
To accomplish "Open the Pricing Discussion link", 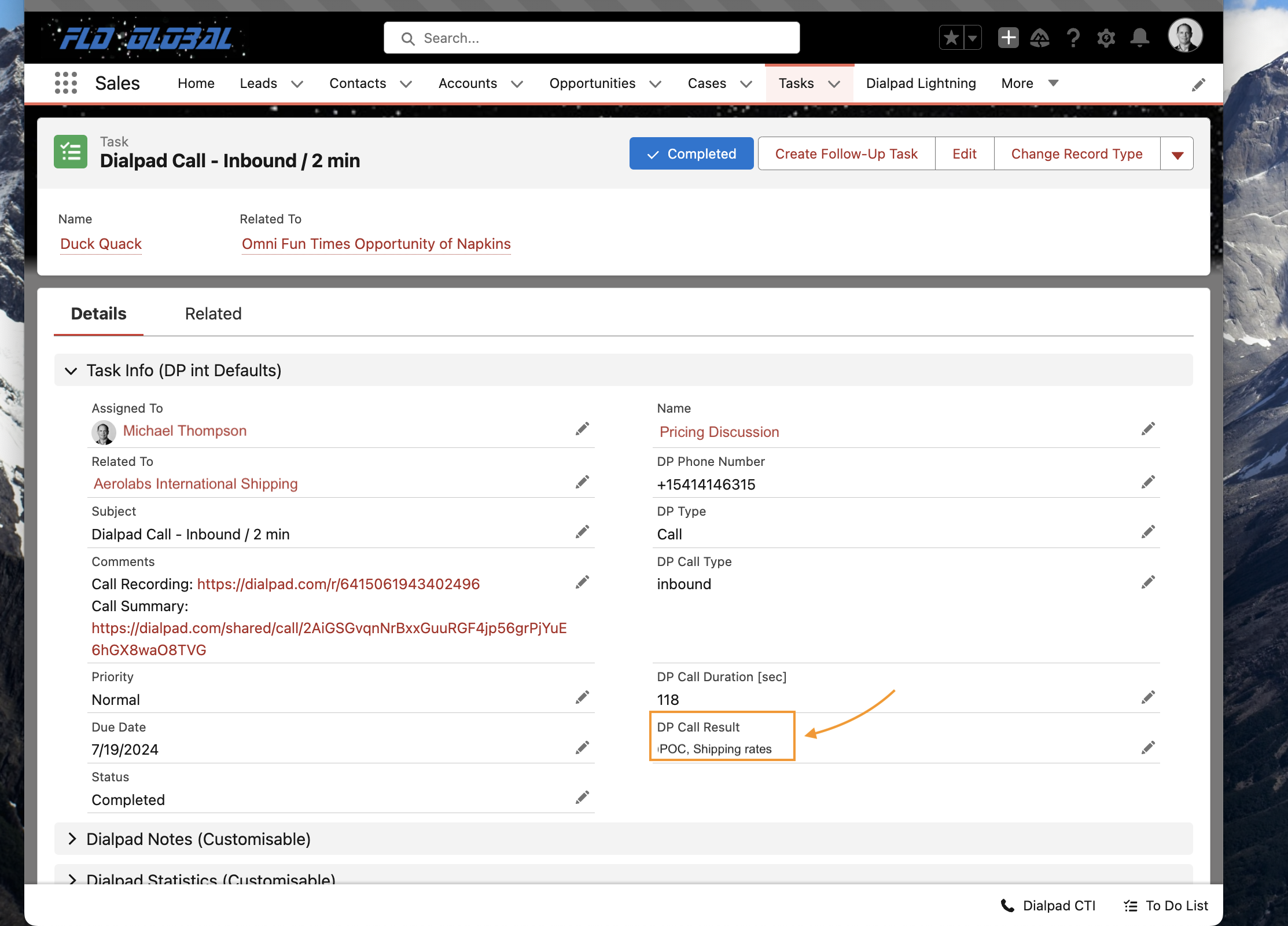I will tap(719, 432).
